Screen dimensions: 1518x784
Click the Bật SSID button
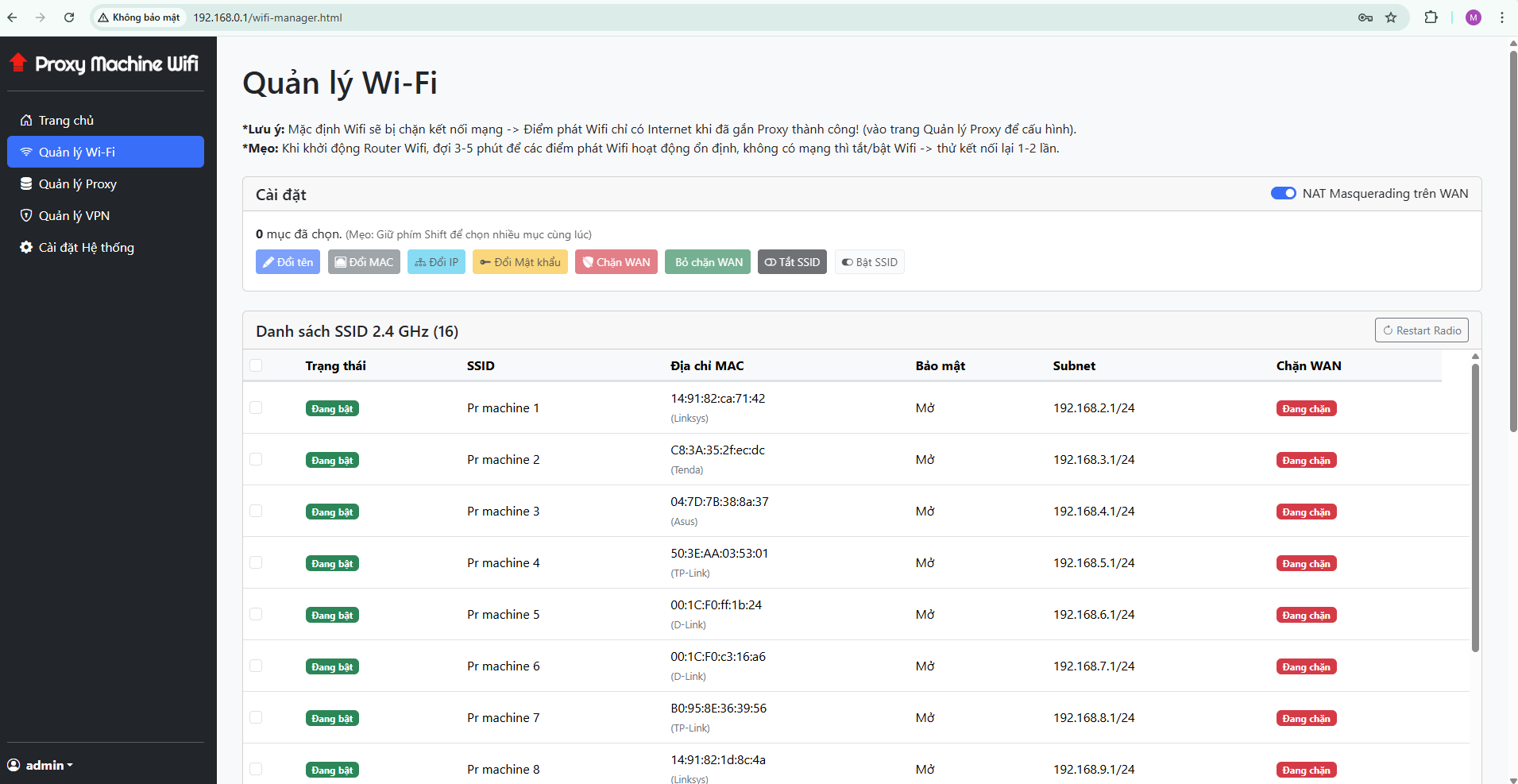[870, 262]
